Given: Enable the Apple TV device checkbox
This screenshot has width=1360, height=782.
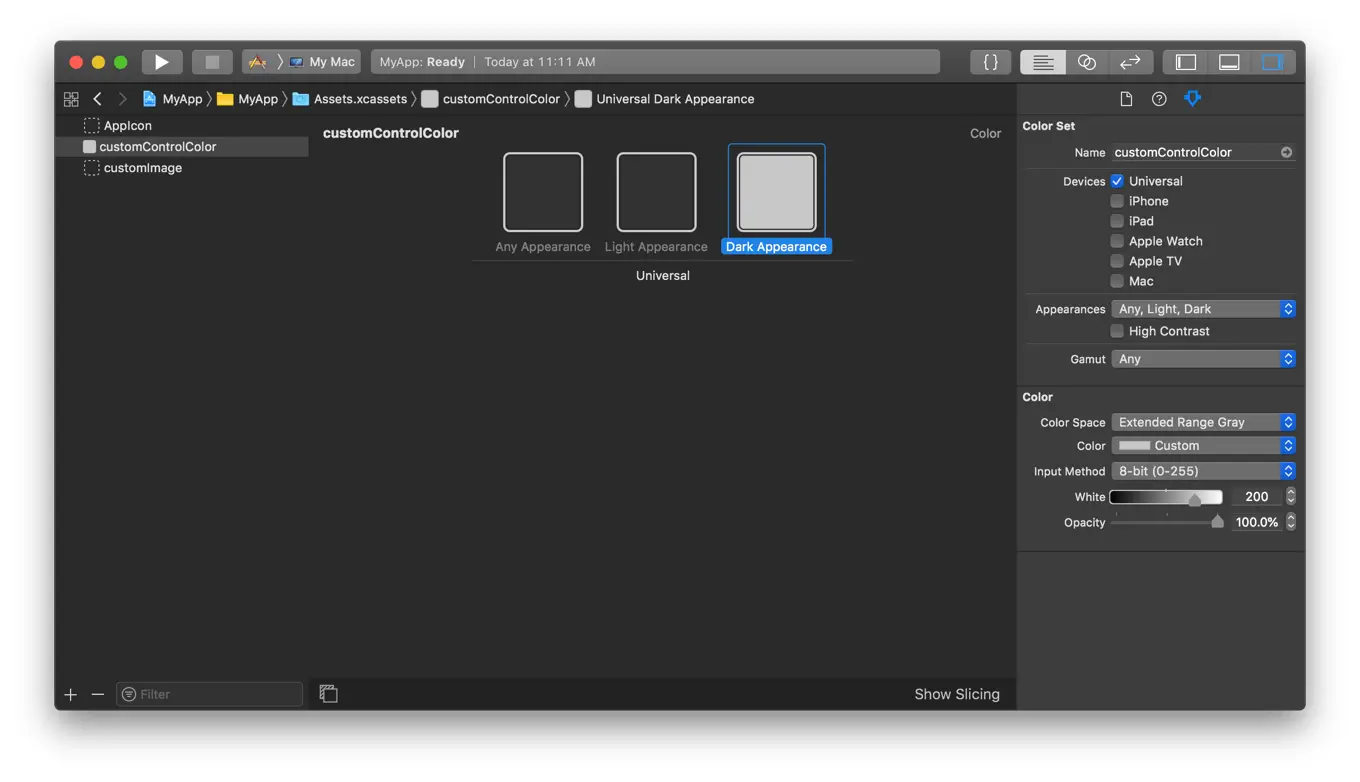Looking at the screenshot, I should (x=1117, y=261).
